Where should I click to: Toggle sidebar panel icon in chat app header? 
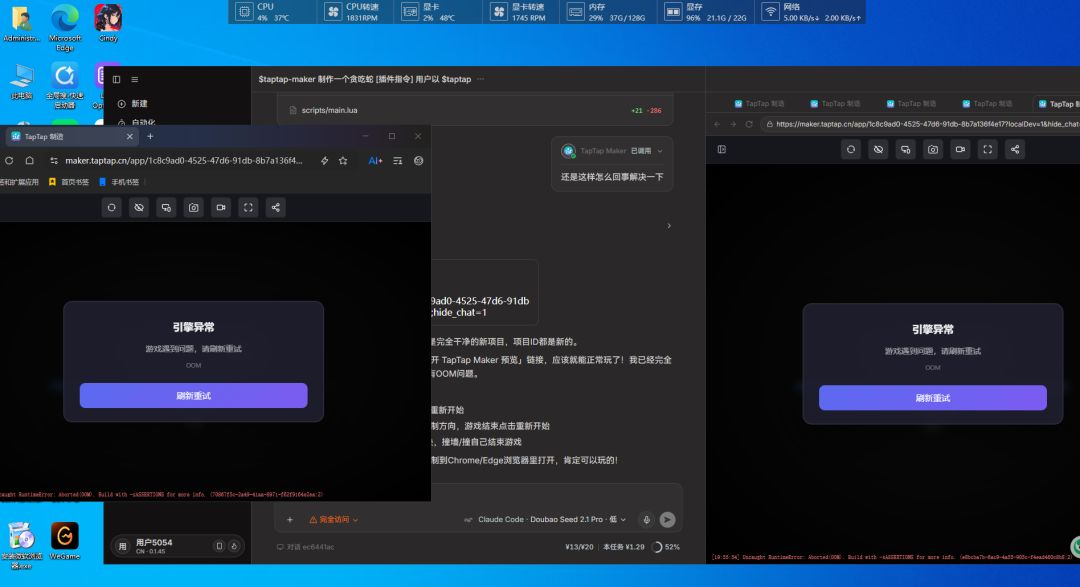[116, 79]
